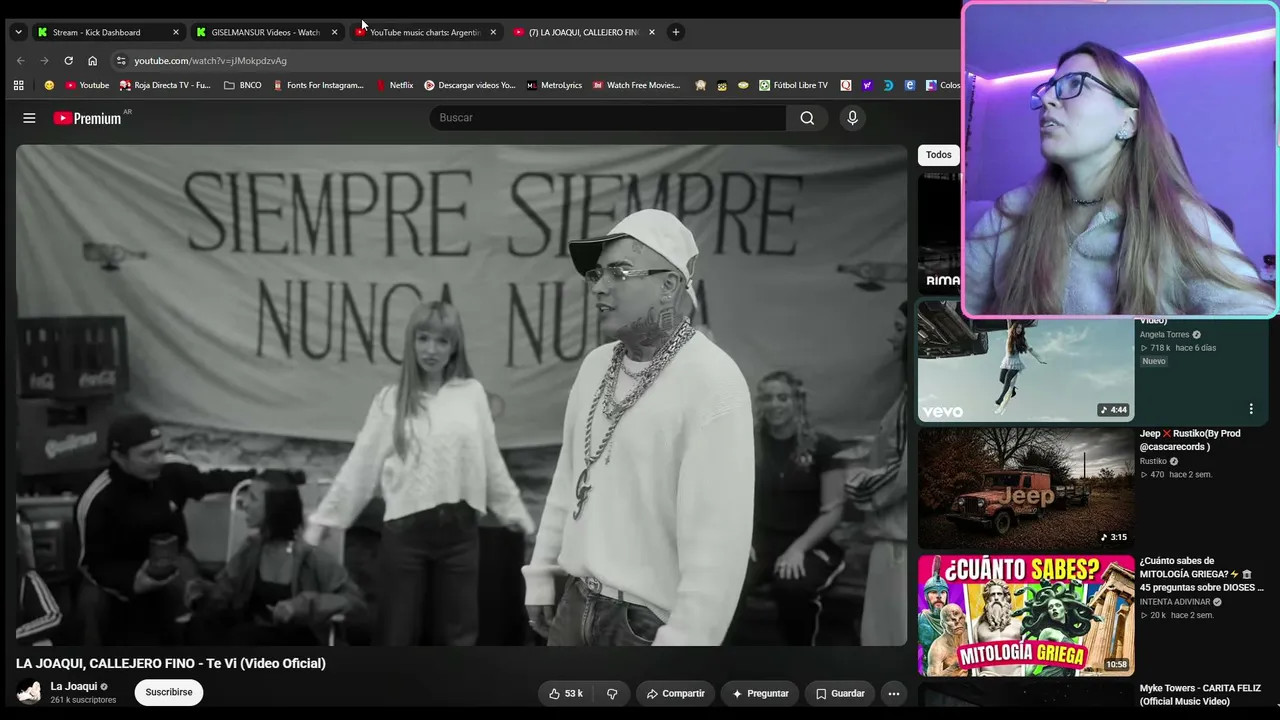This screenshot has height=720, width=1280.
Task: Dislike the Te Vi video
Action: tap(612, 693)
